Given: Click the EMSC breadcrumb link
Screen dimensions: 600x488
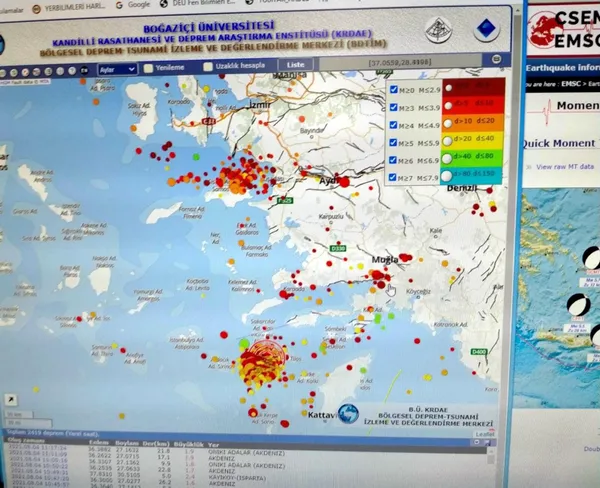Looking at the screenshot, I should pos(571,83).
